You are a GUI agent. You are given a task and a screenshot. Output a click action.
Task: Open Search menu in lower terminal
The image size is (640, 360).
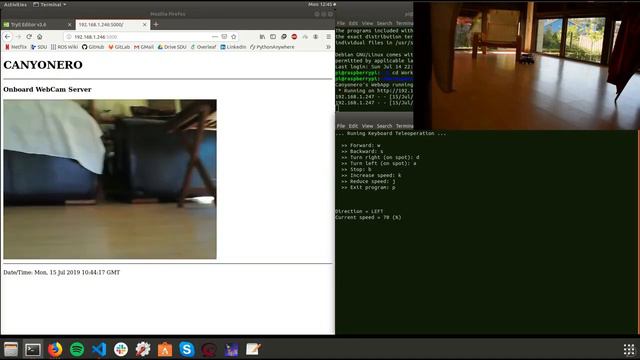384,126
